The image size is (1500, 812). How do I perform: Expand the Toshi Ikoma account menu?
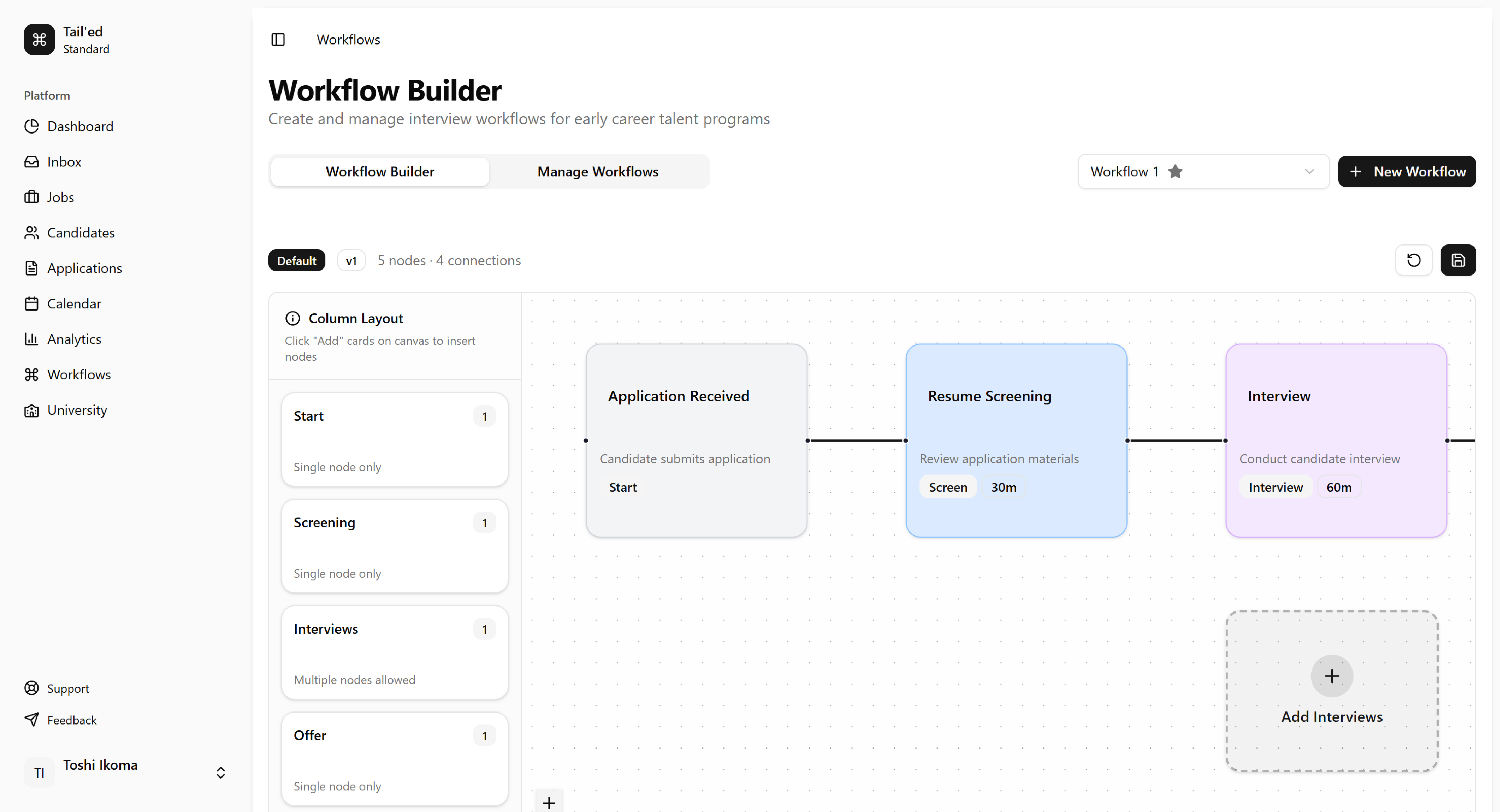(220, 772)
